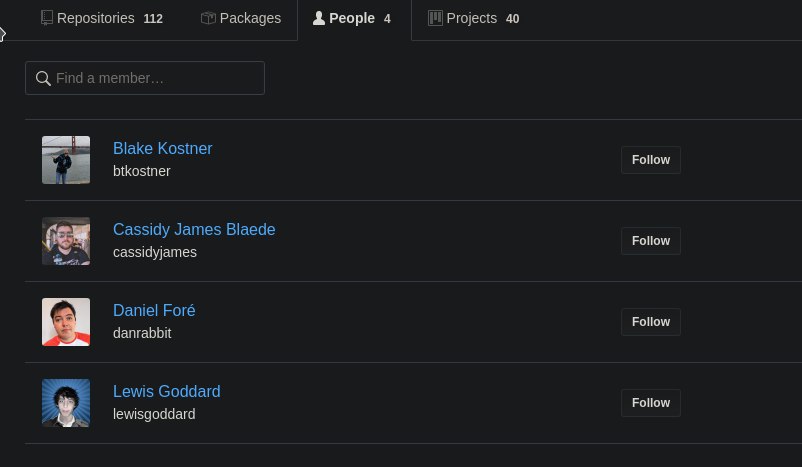Focus the Find a member search field

145,78
